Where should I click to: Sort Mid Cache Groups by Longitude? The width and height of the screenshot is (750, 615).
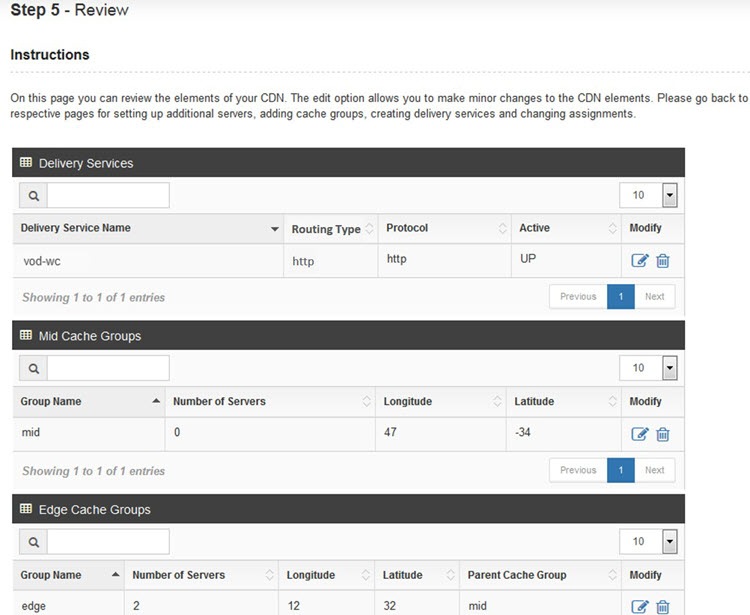(441, 402)
